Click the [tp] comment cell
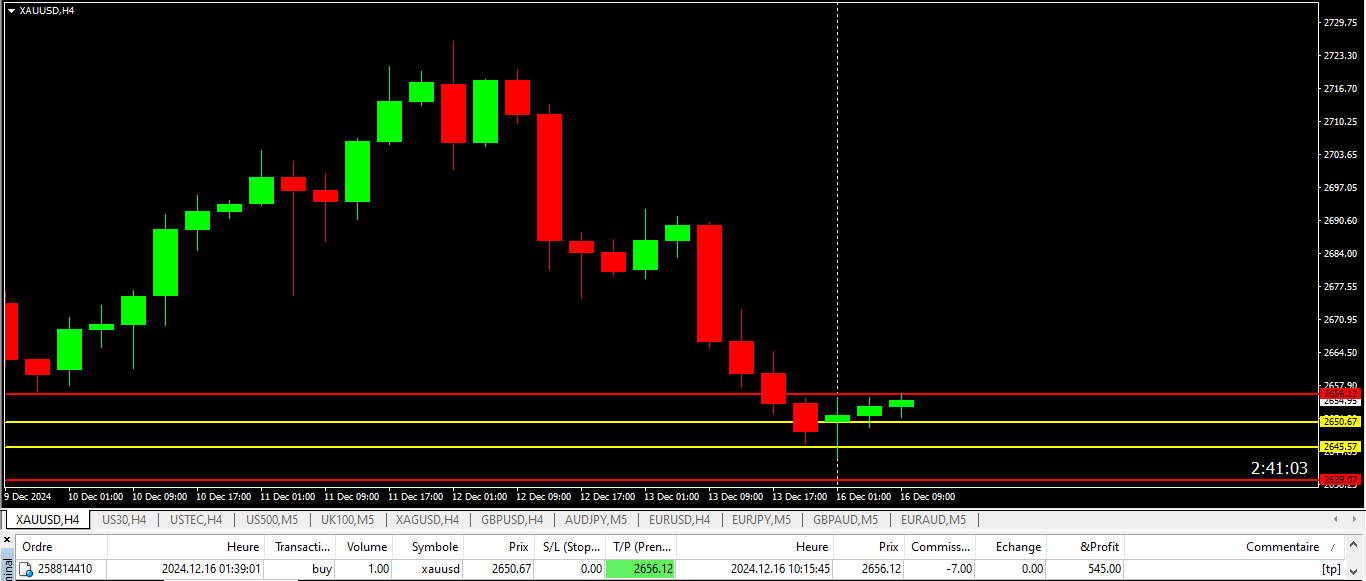This screenshot has width=1366, height=581. 1331,569
